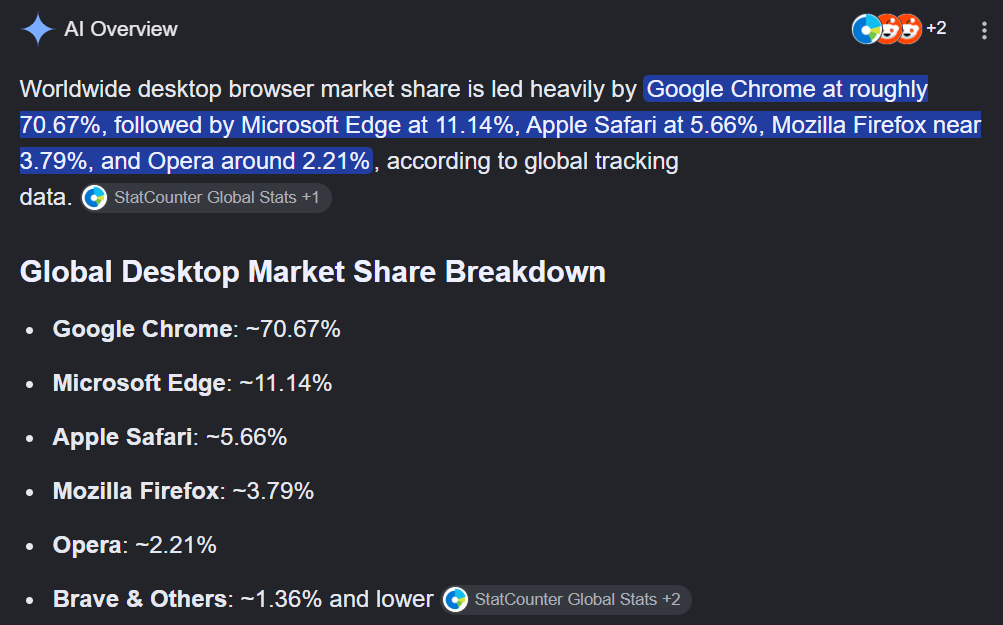Select the Apple Safari ~5.66% list item
The height and width of the screenshot is (625, 1003).
(170, 437)
